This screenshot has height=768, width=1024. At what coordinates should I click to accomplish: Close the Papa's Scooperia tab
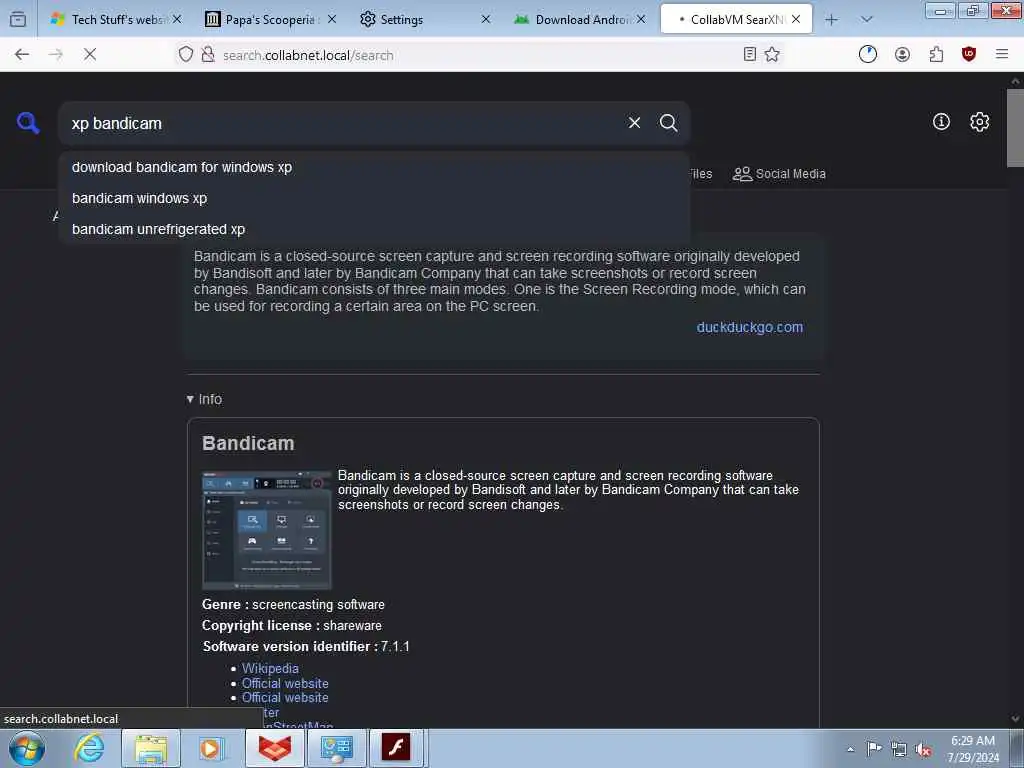[332, 20]
